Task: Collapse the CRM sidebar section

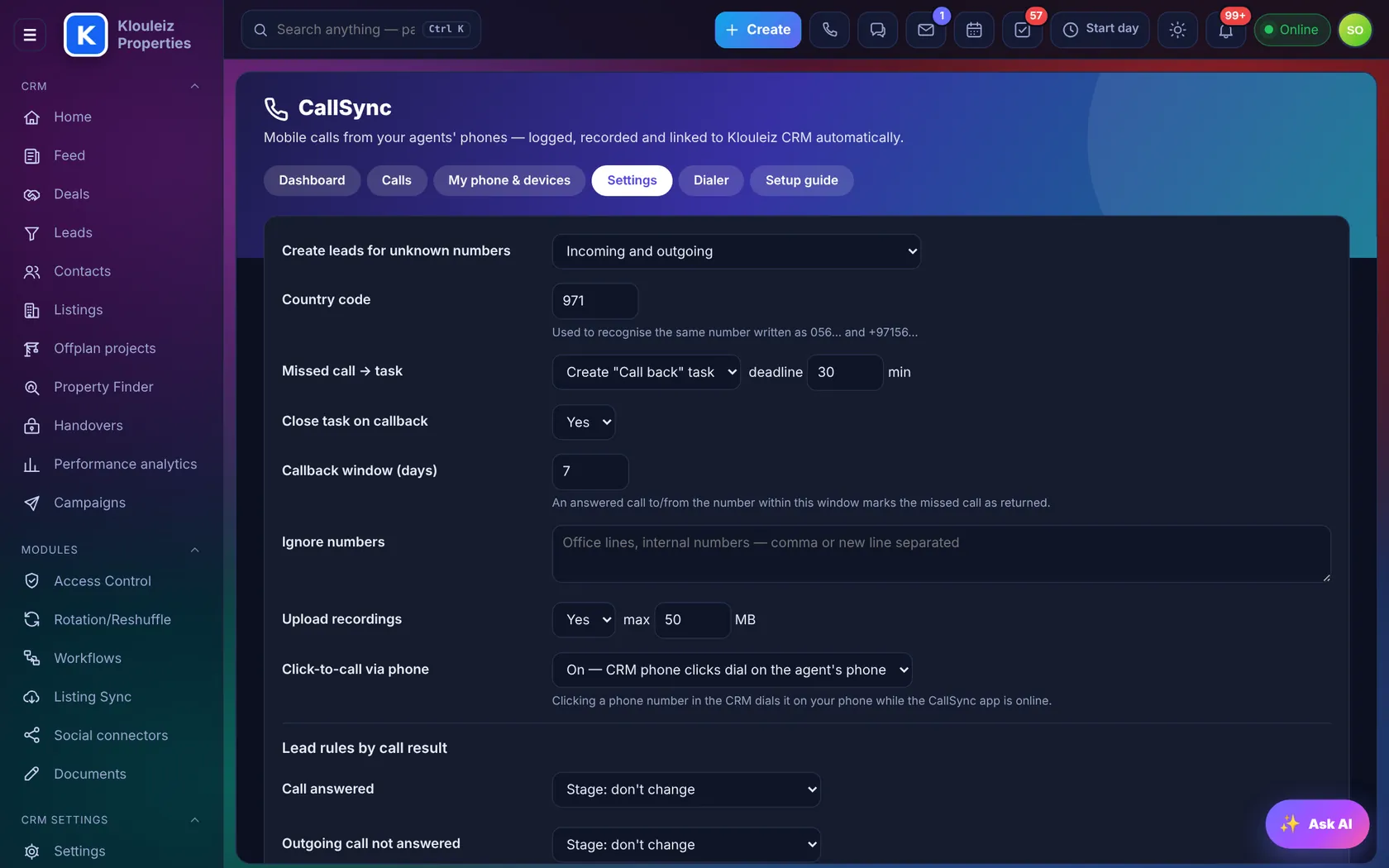Action: 194,86
